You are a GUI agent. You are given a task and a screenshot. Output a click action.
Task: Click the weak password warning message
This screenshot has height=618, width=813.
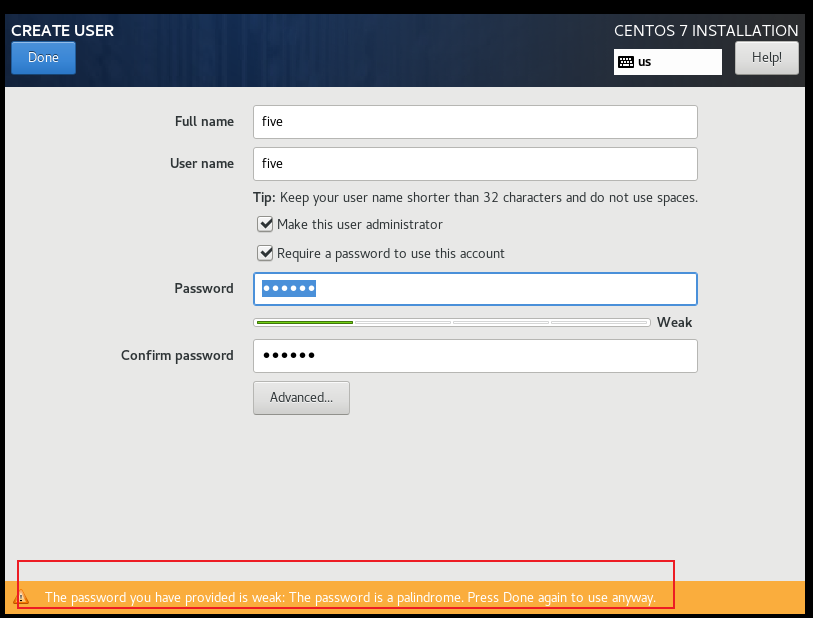pyautogui.click(x=350, y=597)
